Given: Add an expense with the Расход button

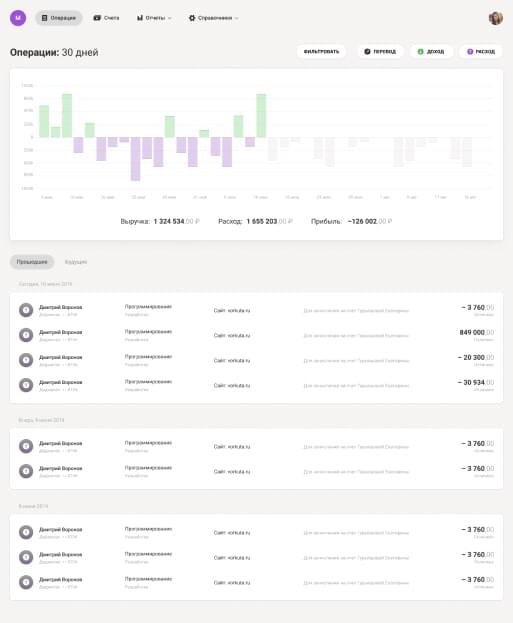Looking at the screenshot, I should 480,52.
